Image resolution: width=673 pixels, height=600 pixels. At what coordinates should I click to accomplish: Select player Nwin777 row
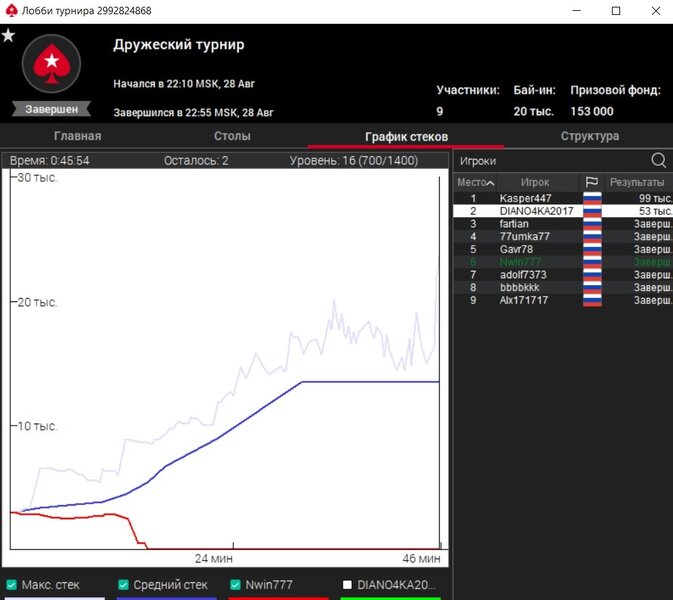(522, 262)
